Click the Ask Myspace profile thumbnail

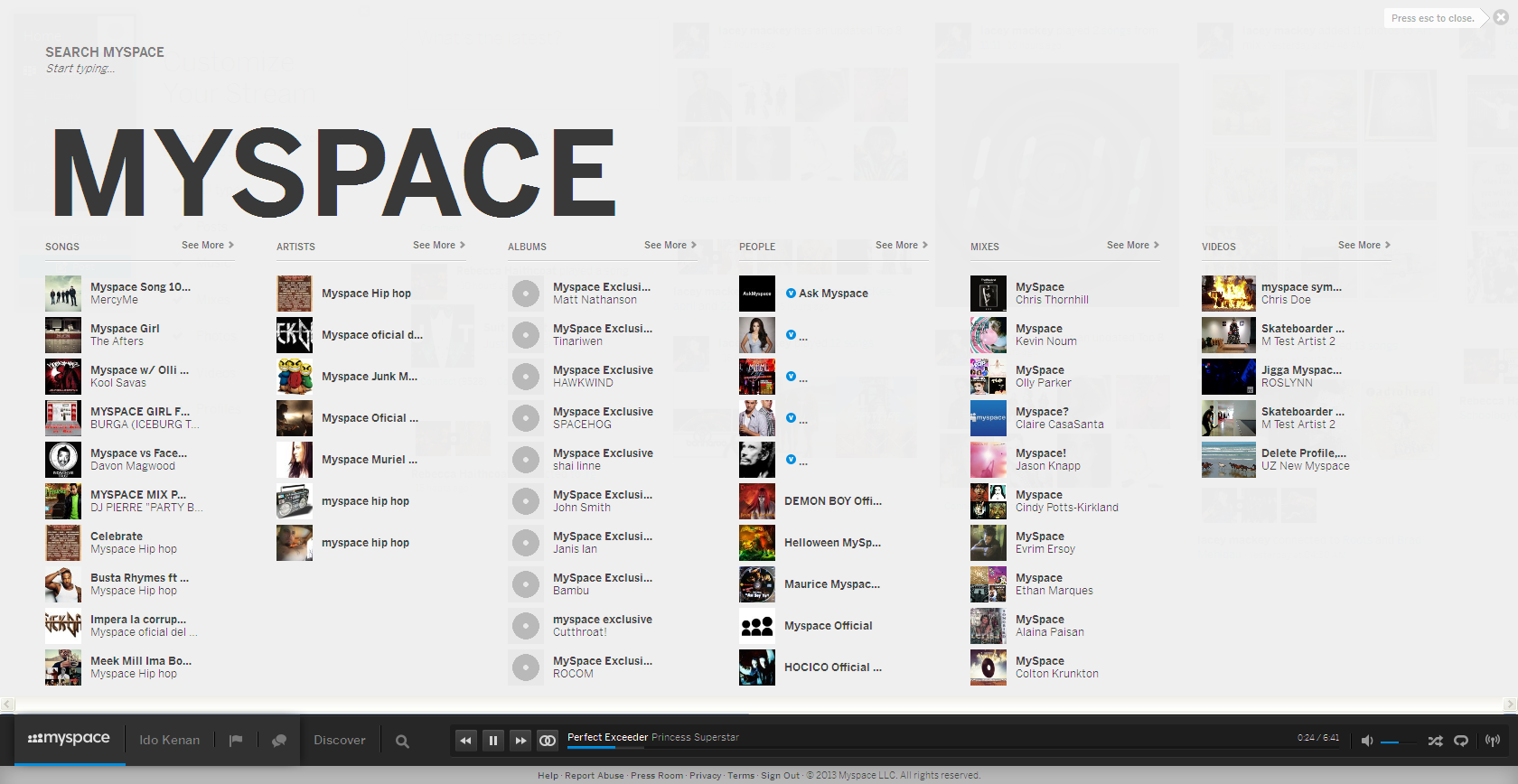[x=757, y=294]
